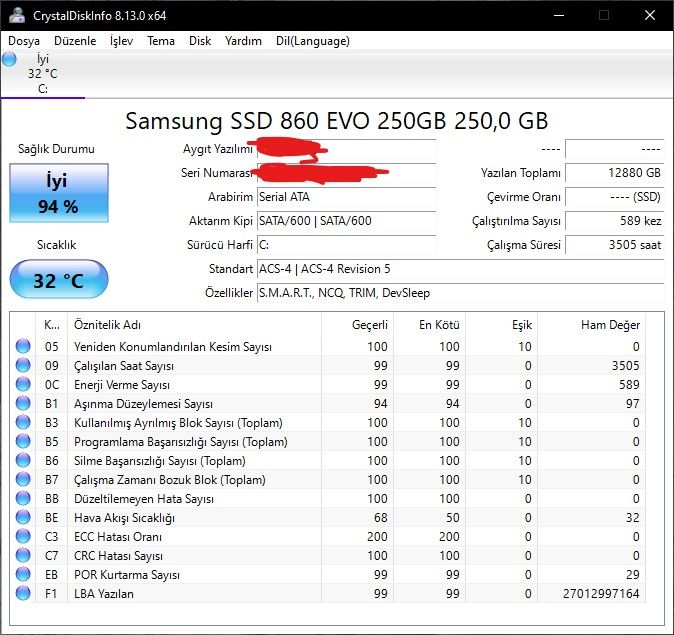Click the 32 °C temperature button
Image resolution: width=674 pixels, height=635 pixels.
(59, 279)
